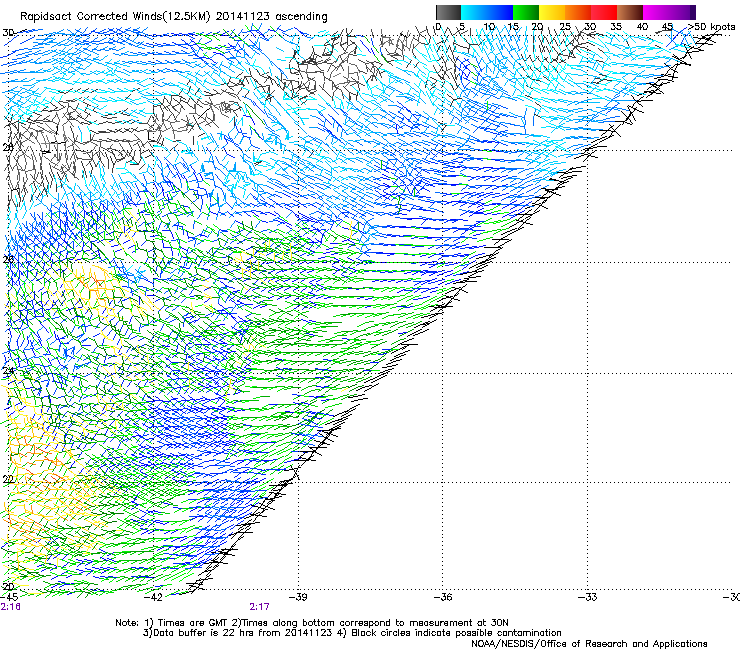Click the 2:17 purple time stamp
This screenshot has width=740, height=650.
click(260, 607)
